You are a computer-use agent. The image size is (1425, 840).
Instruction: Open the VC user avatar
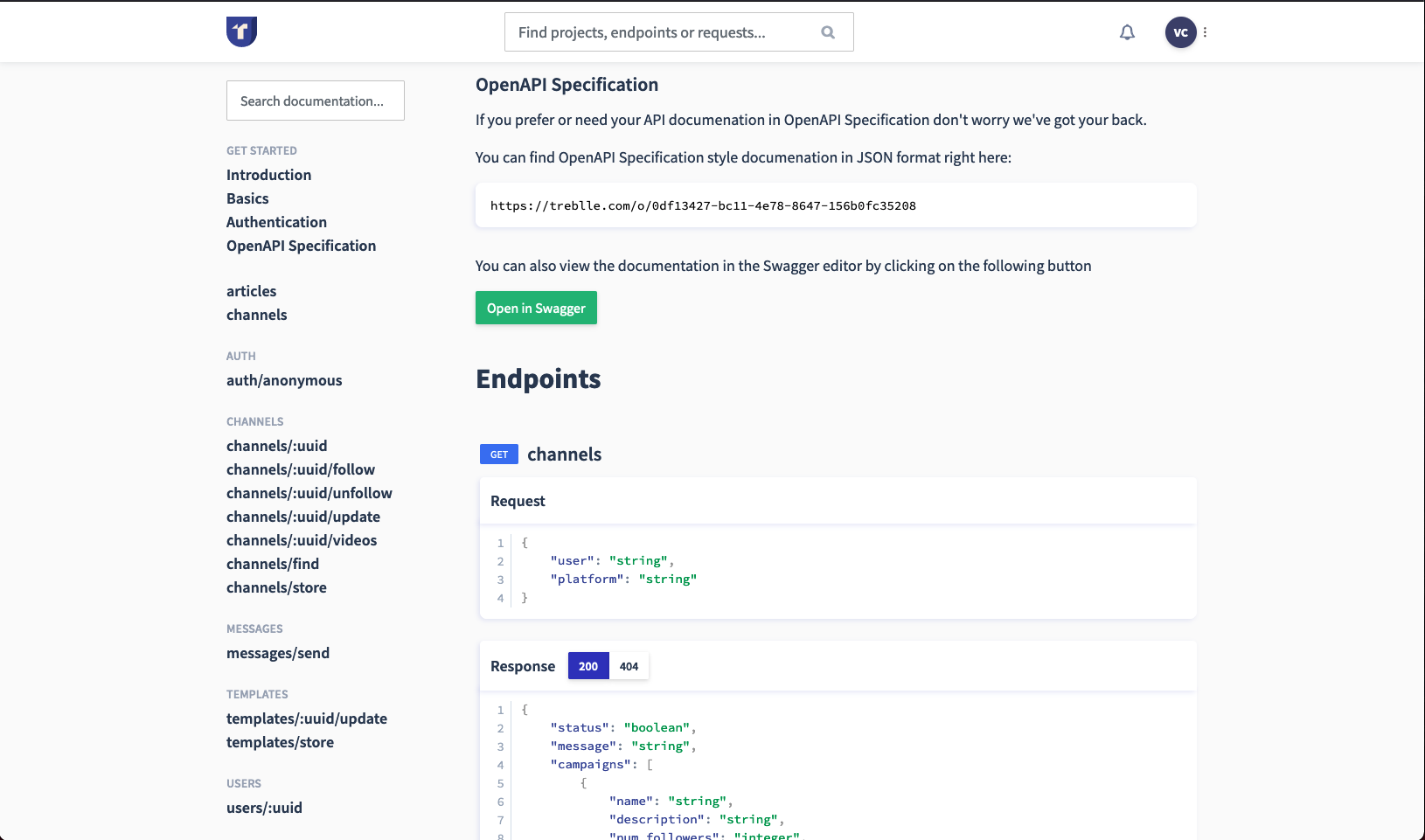(1180, 32)
